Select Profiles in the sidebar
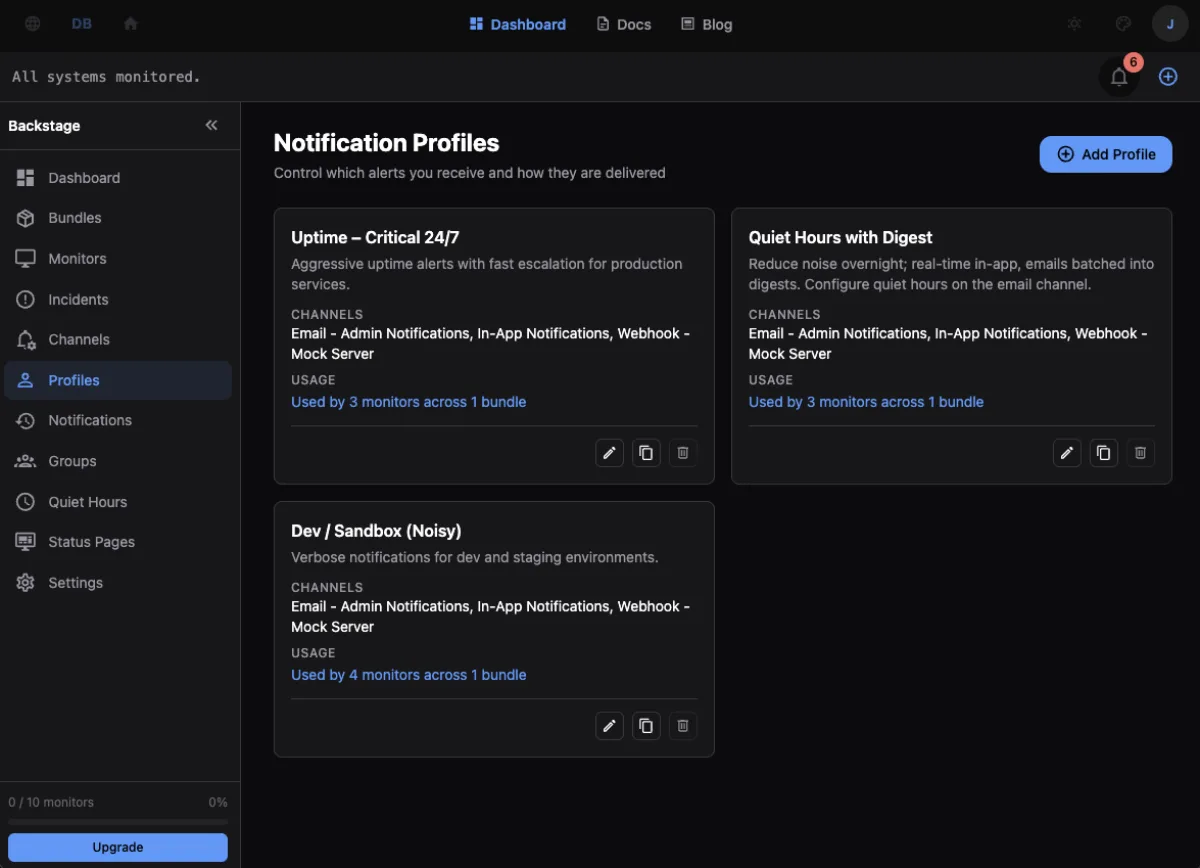Screen dimensions: 1200x868 click(118, 380)
